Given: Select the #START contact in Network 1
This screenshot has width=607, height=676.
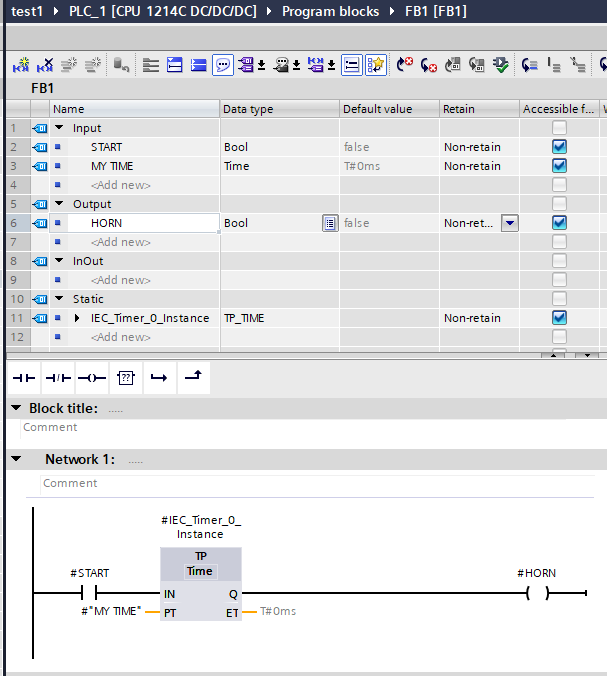Looking at the screenshot, I should coord(89,593).
